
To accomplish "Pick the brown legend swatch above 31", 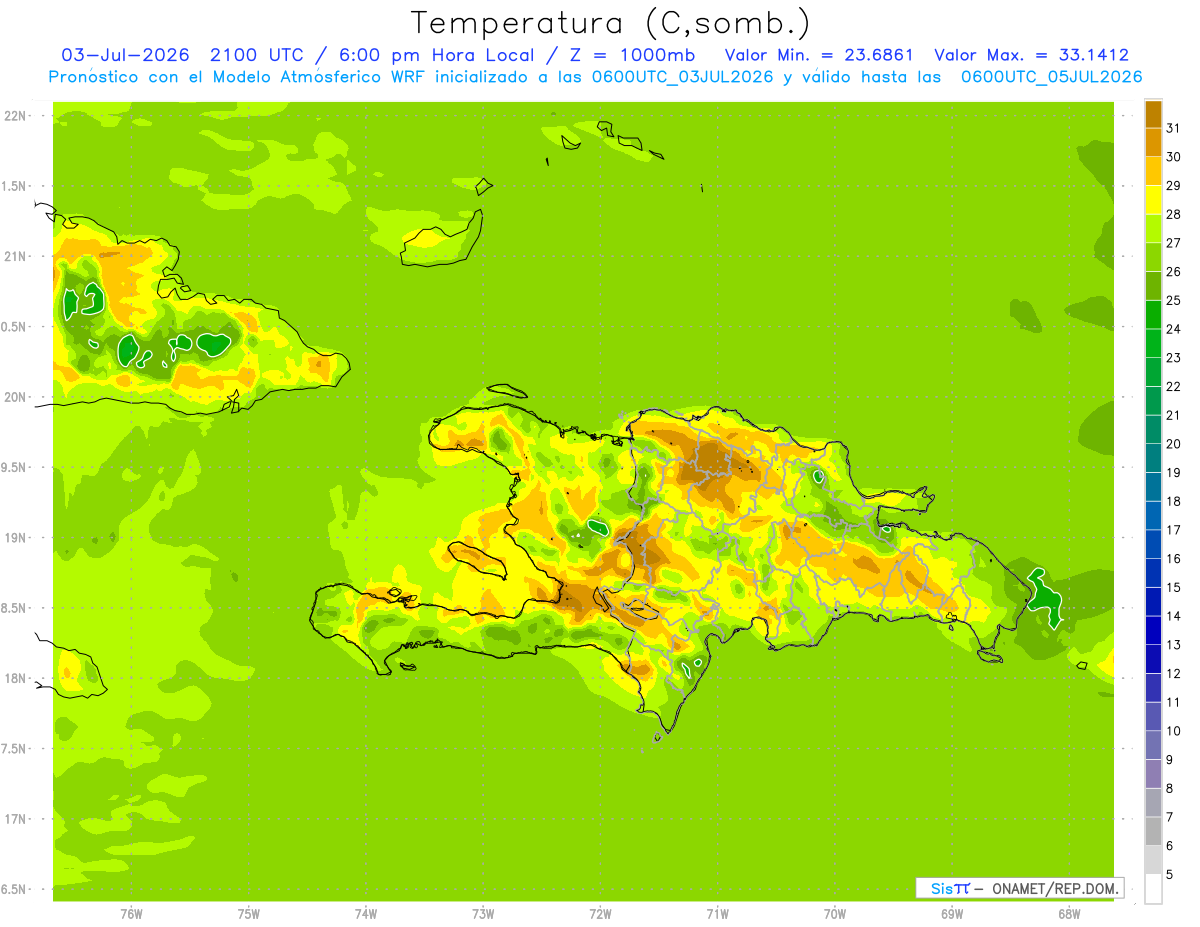I will point(1153,114).
